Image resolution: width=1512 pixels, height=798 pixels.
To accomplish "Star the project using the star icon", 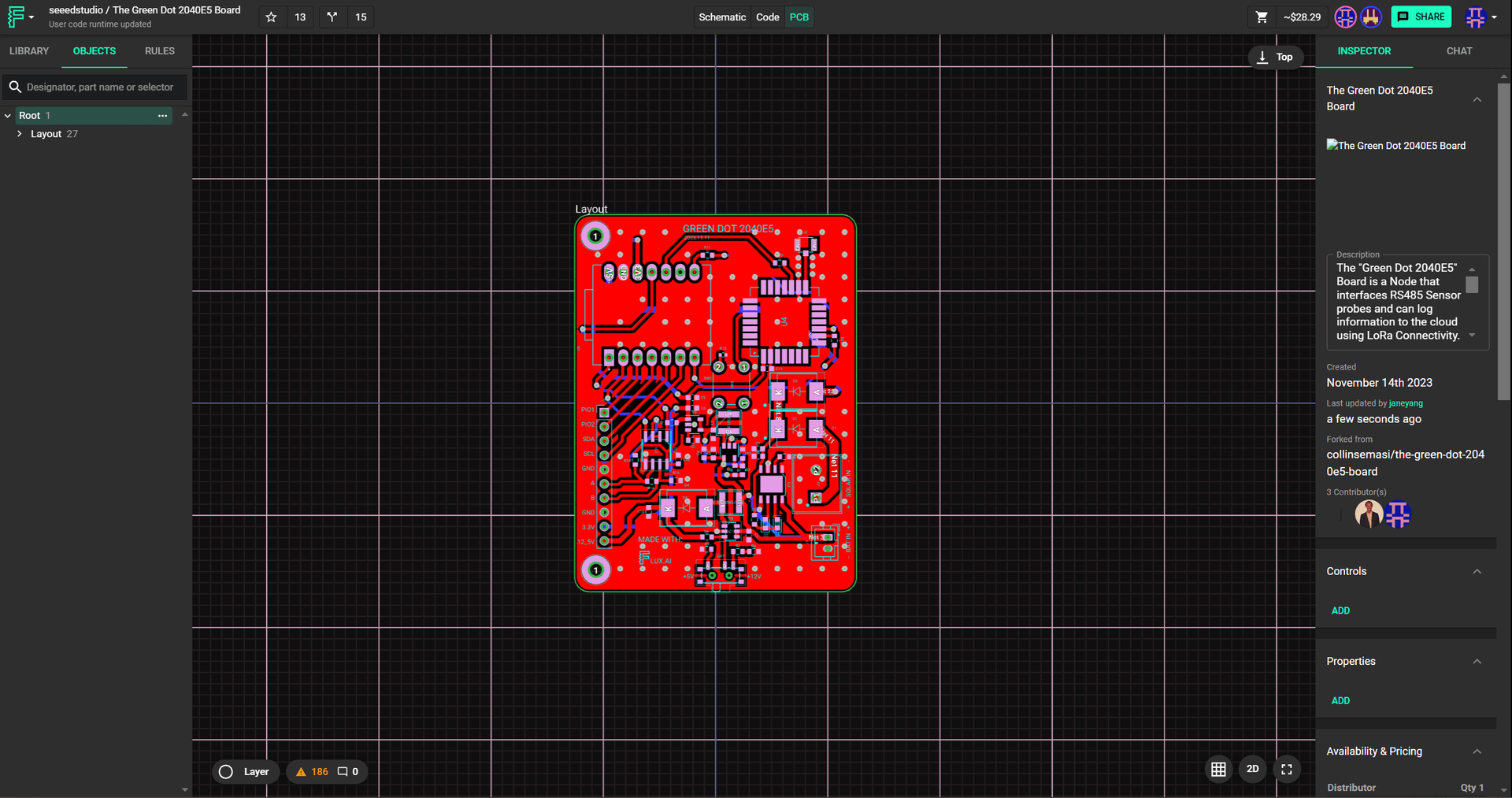I will click(270, 17).
